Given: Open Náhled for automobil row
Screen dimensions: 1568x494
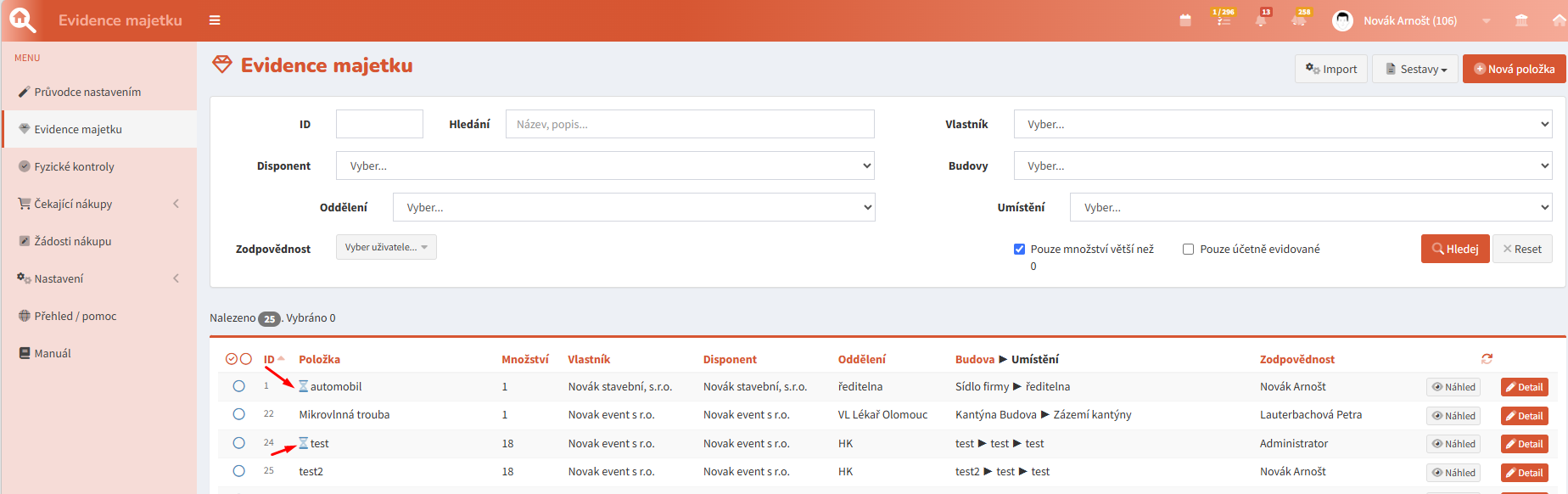Looking at the screenshot, I should (x=1453, y=387).
